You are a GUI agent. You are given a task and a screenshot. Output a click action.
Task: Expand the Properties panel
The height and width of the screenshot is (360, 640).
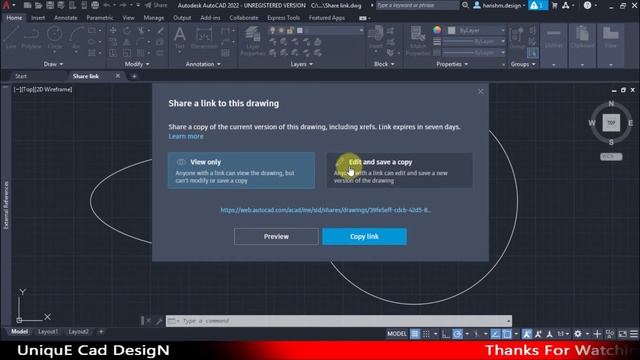452,64
